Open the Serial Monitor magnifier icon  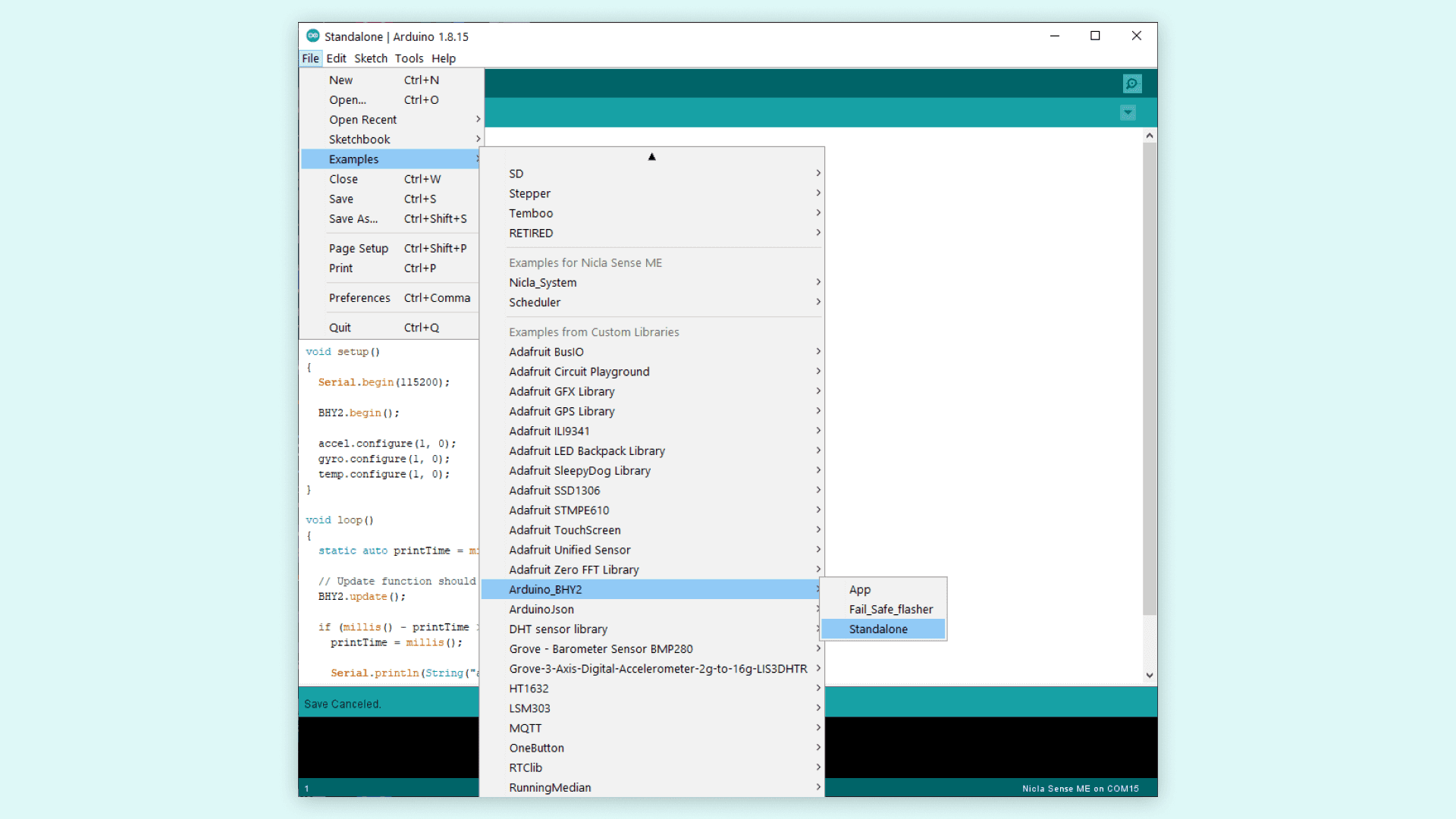[1131, 83]
